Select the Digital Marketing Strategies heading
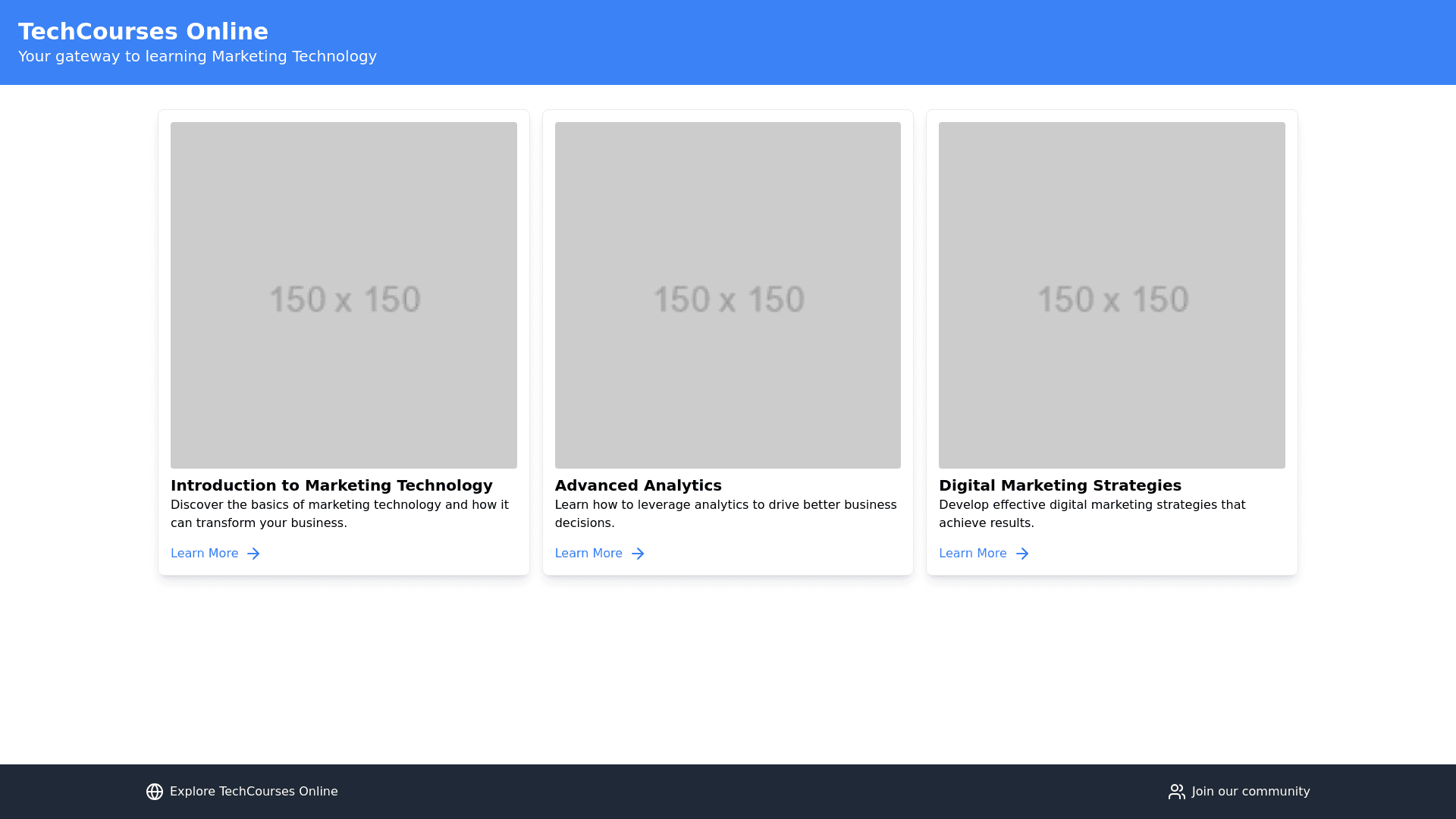1456x819 pixels. 1059,485
